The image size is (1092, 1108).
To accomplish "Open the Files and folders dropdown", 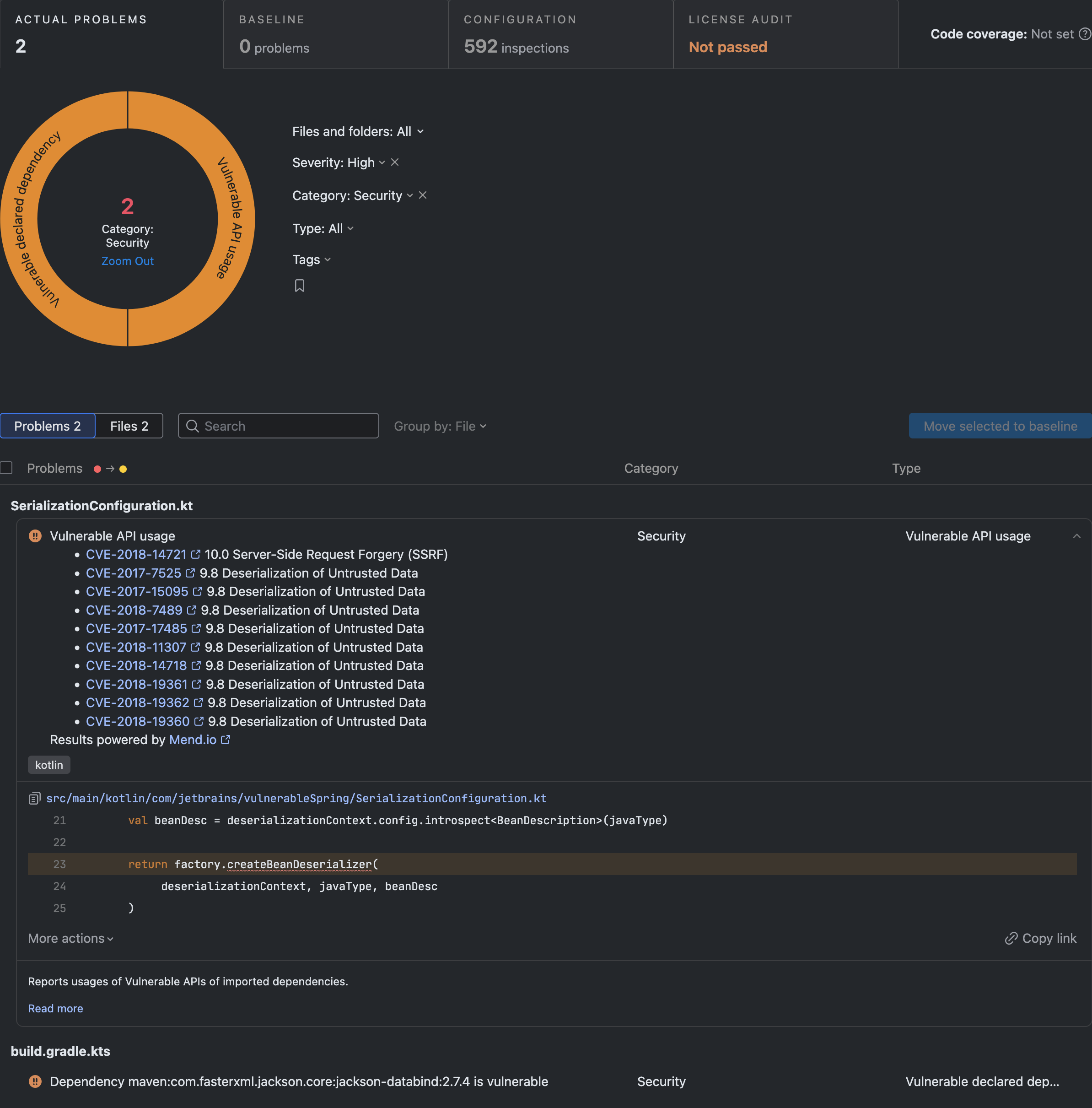I will [x=358, y=131].
